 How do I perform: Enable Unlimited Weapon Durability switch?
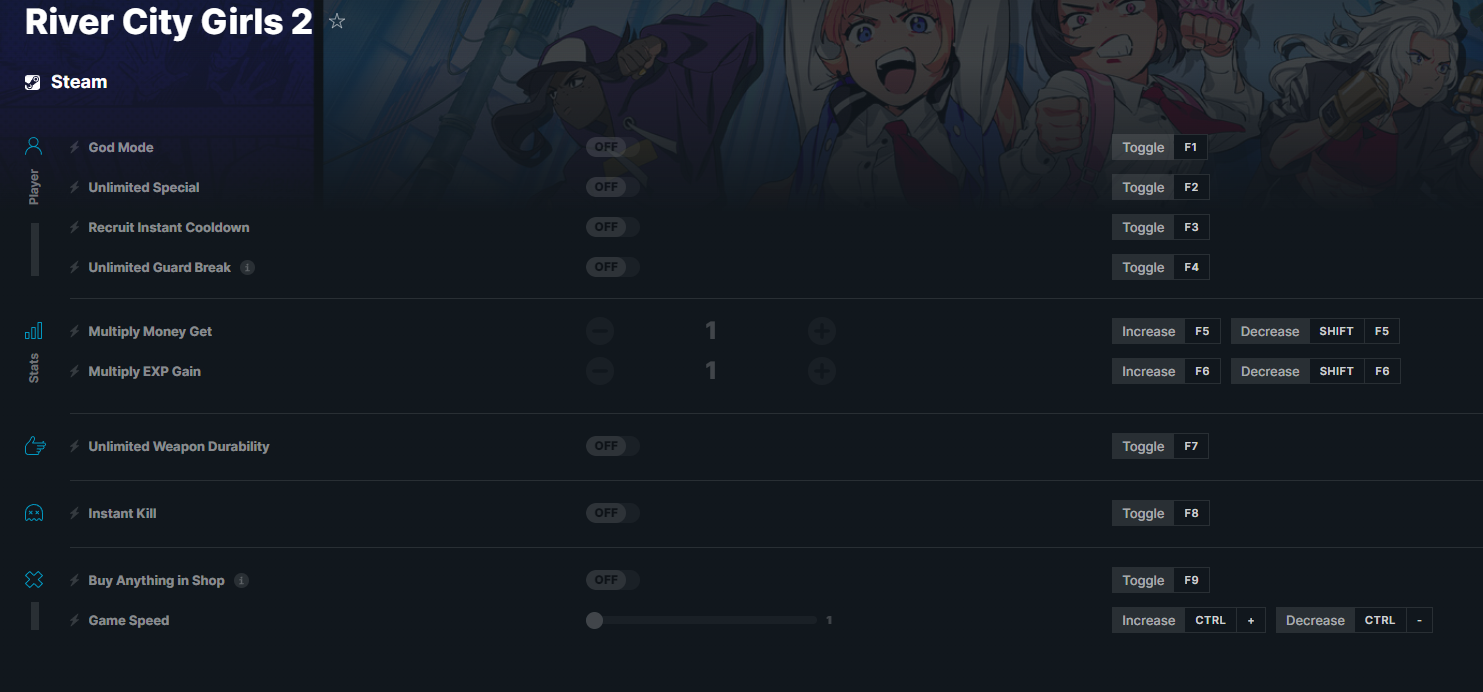612,446
